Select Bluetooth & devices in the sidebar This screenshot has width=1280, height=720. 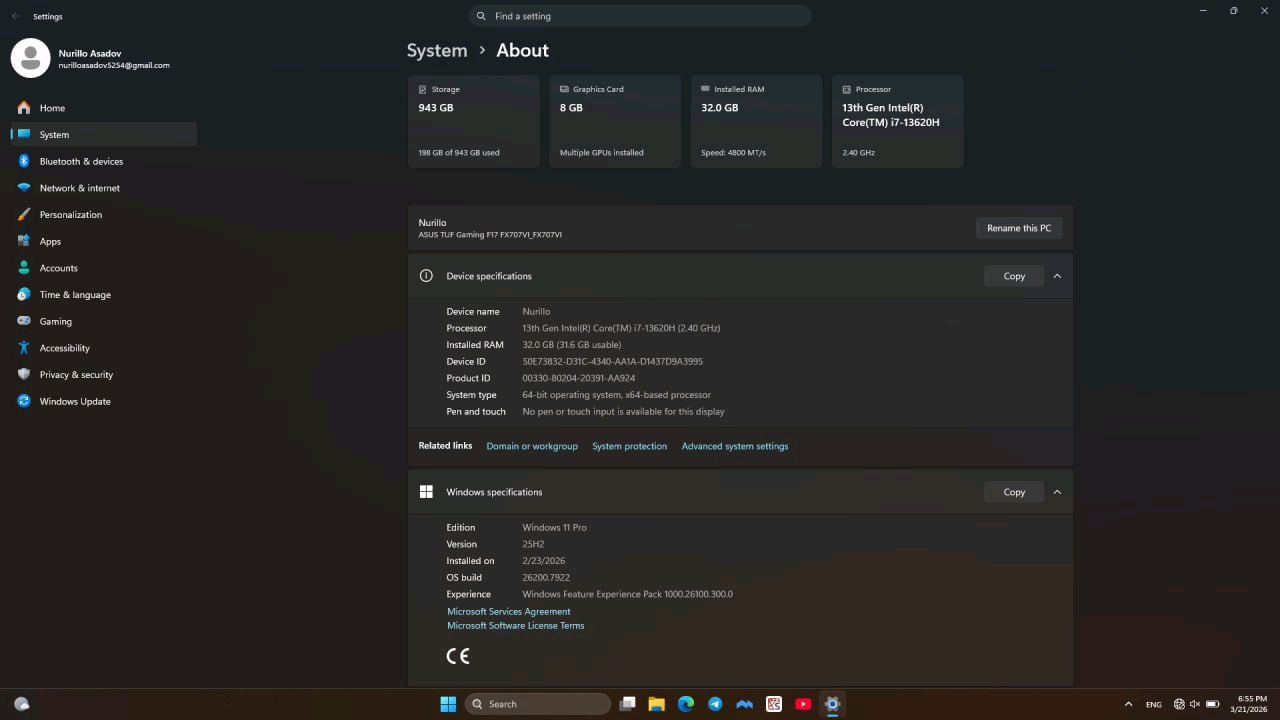[x=81, y=161]
